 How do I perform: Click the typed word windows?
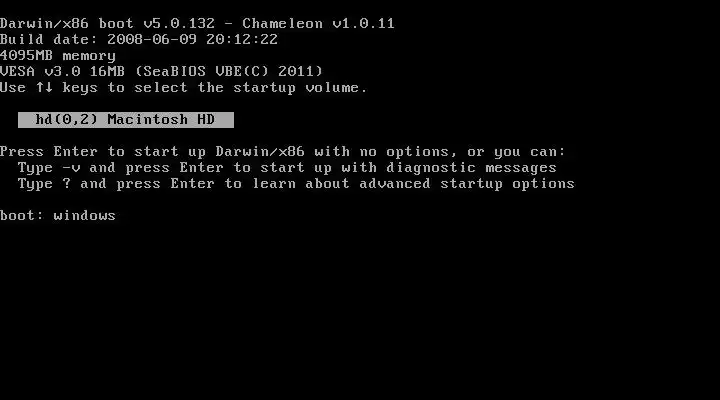(84, 215)
